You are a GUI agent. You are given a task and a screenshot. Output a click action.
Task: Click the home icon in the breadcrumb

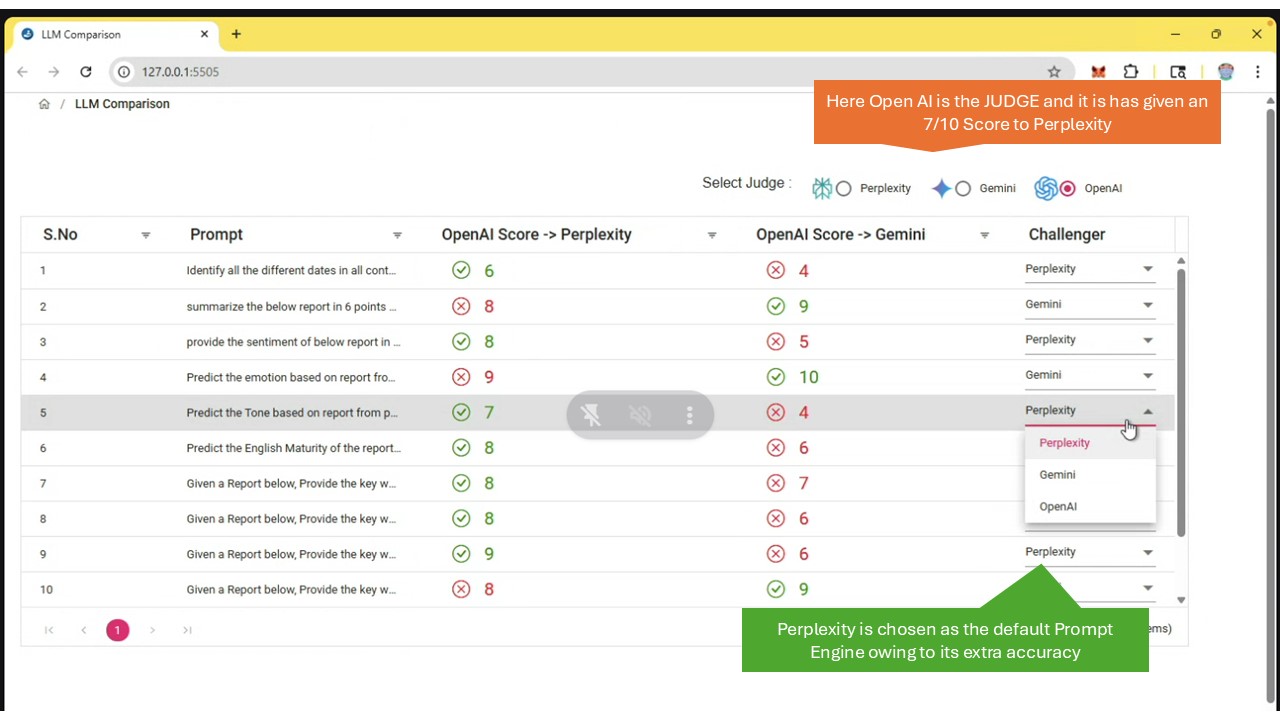click(44, 104)
